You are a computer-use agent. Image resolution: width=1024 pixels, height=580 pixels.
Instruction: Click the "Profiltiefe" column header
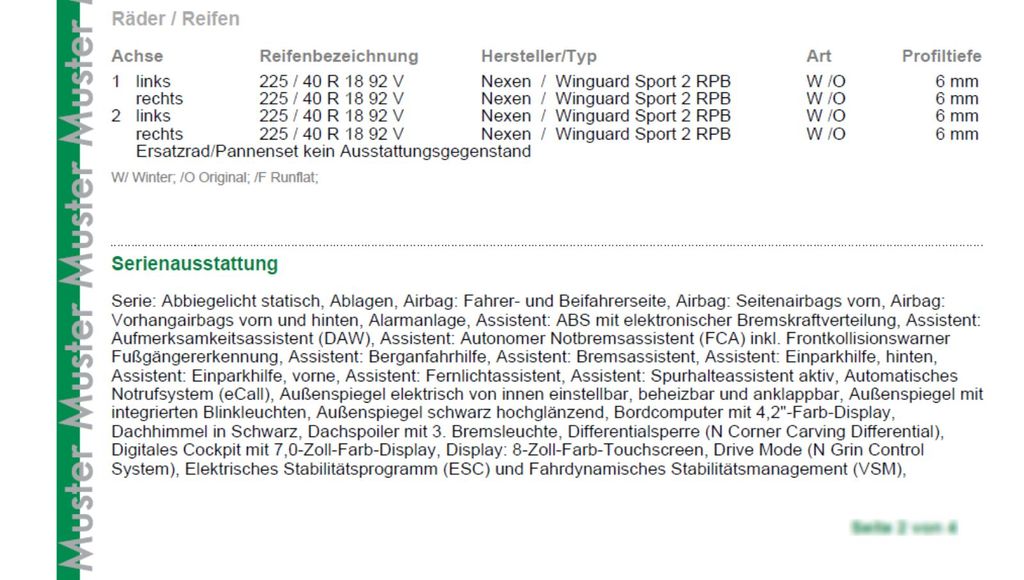point(941,56)
